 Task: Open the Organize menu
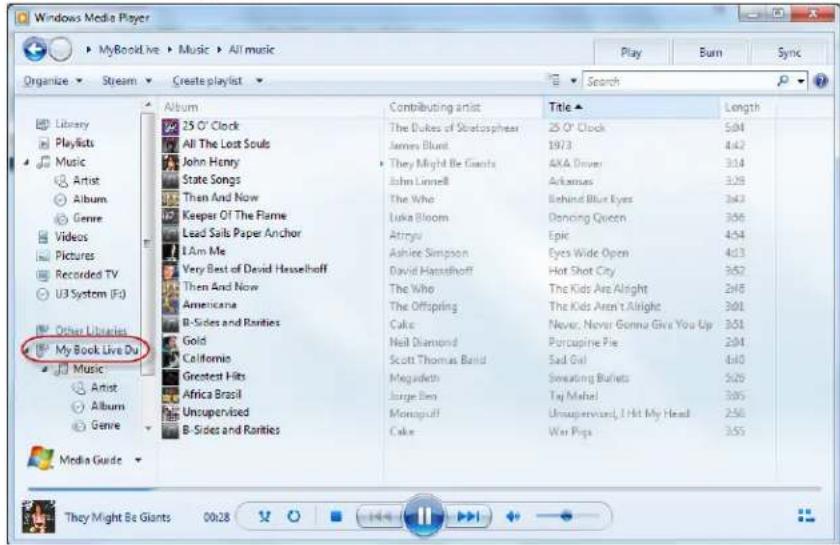52,81
